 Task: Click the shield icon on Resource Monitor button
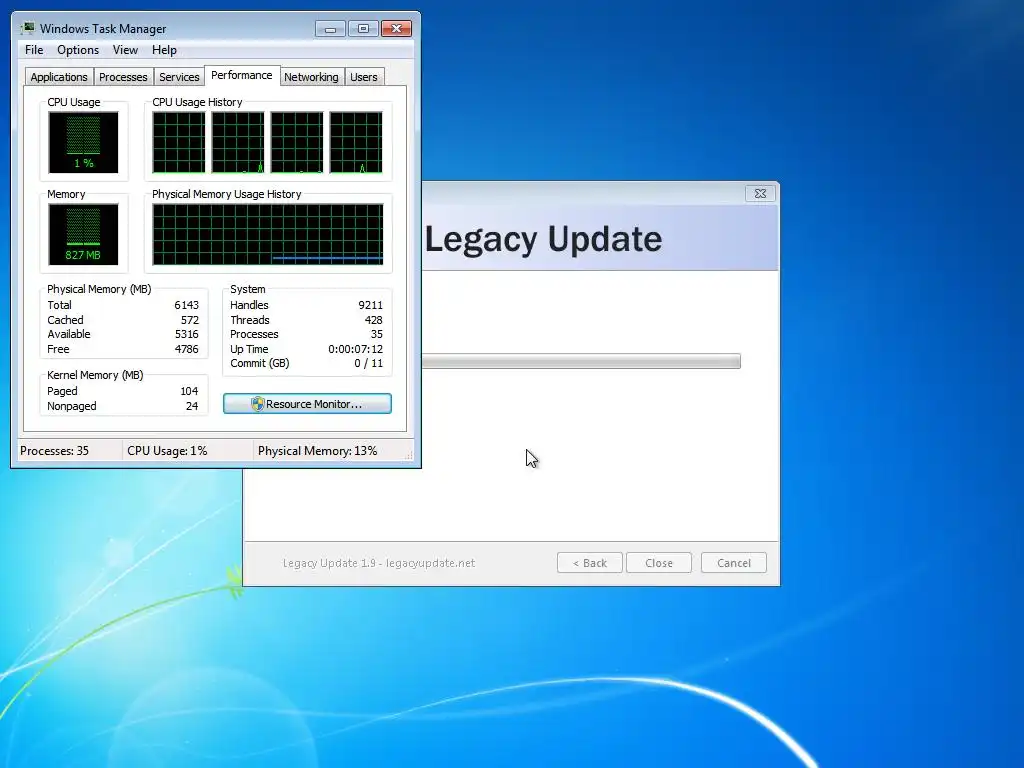[x=257, y=404]
